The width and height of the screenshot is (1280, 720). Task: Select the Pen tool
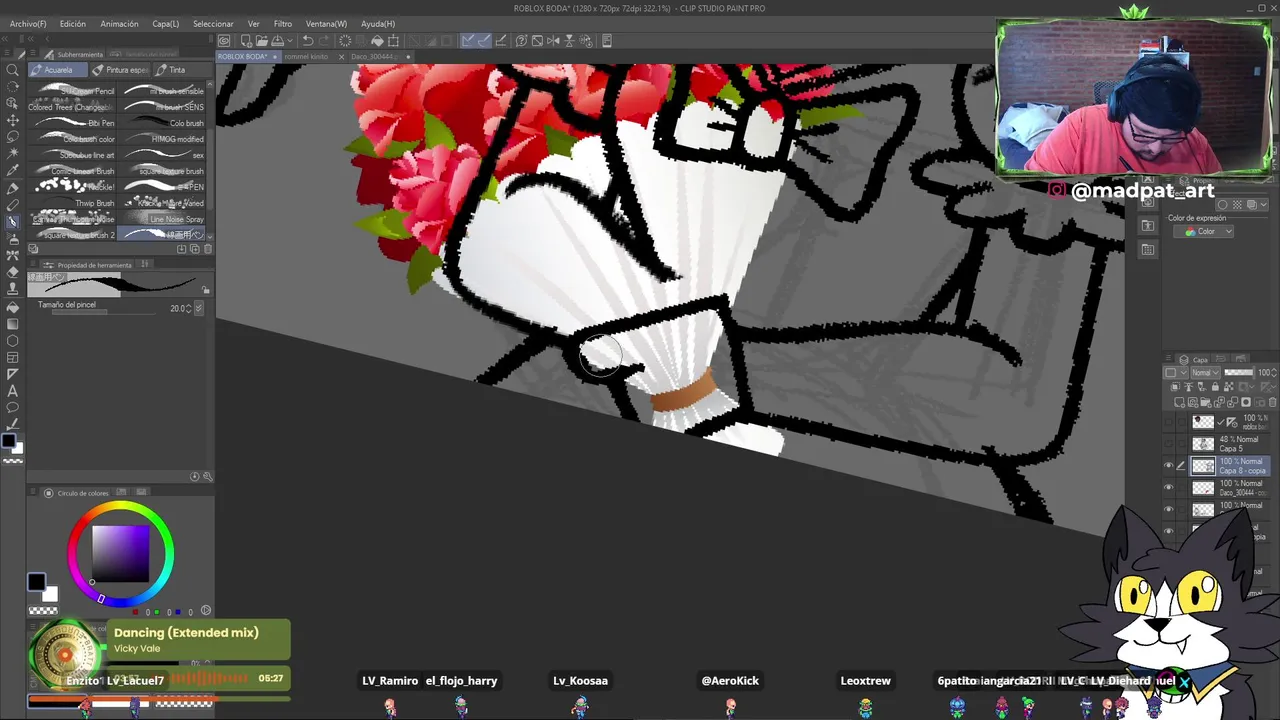13,187
